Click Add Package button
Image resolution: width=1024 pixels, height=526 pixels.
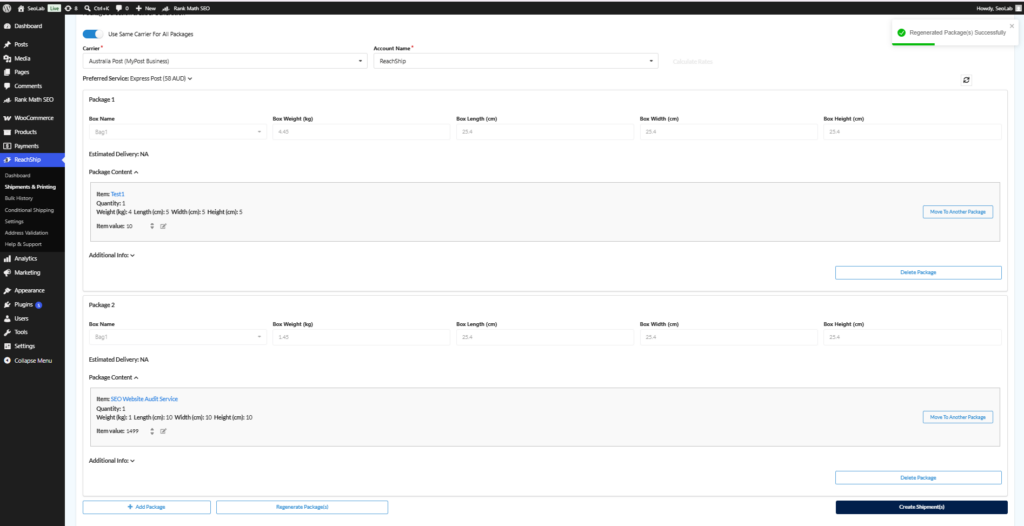(x=146, y=507)
